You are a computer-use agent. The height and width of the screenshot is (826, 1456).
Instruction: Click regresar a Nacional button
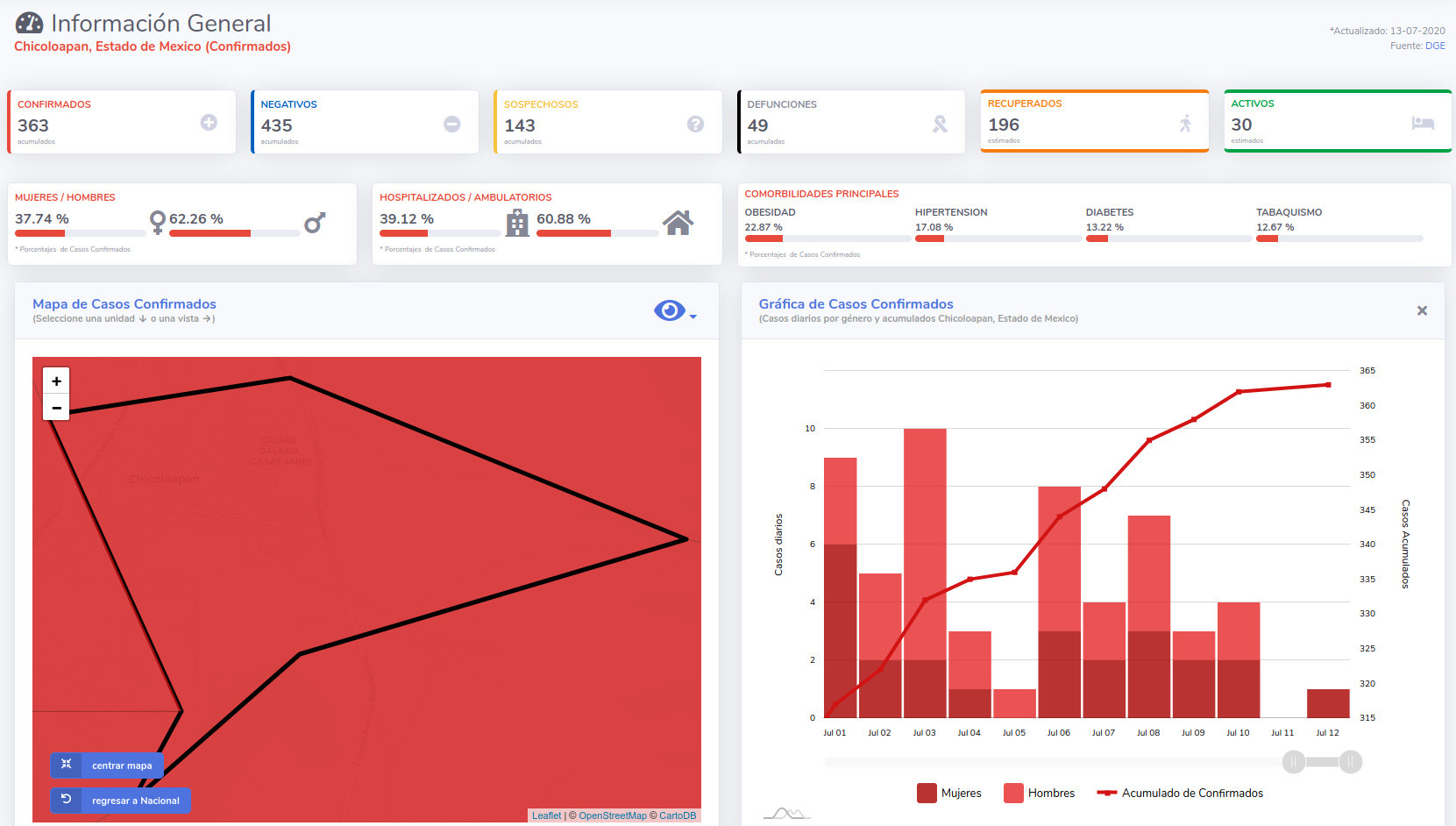click(121, 801)
